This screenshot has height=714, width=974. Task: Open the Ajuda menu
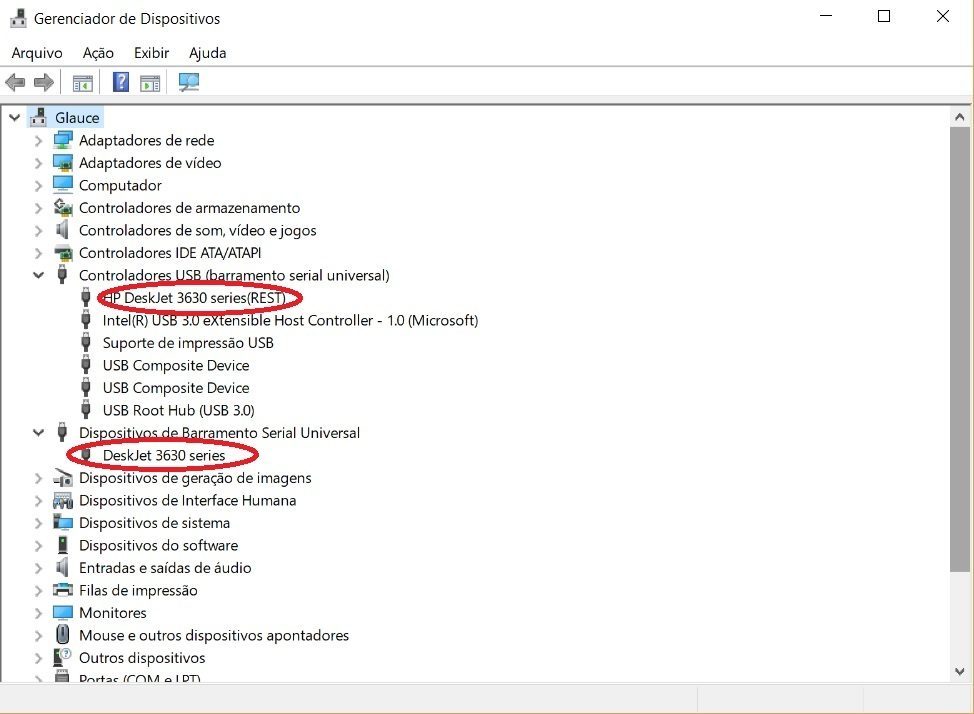pos(207,53)
